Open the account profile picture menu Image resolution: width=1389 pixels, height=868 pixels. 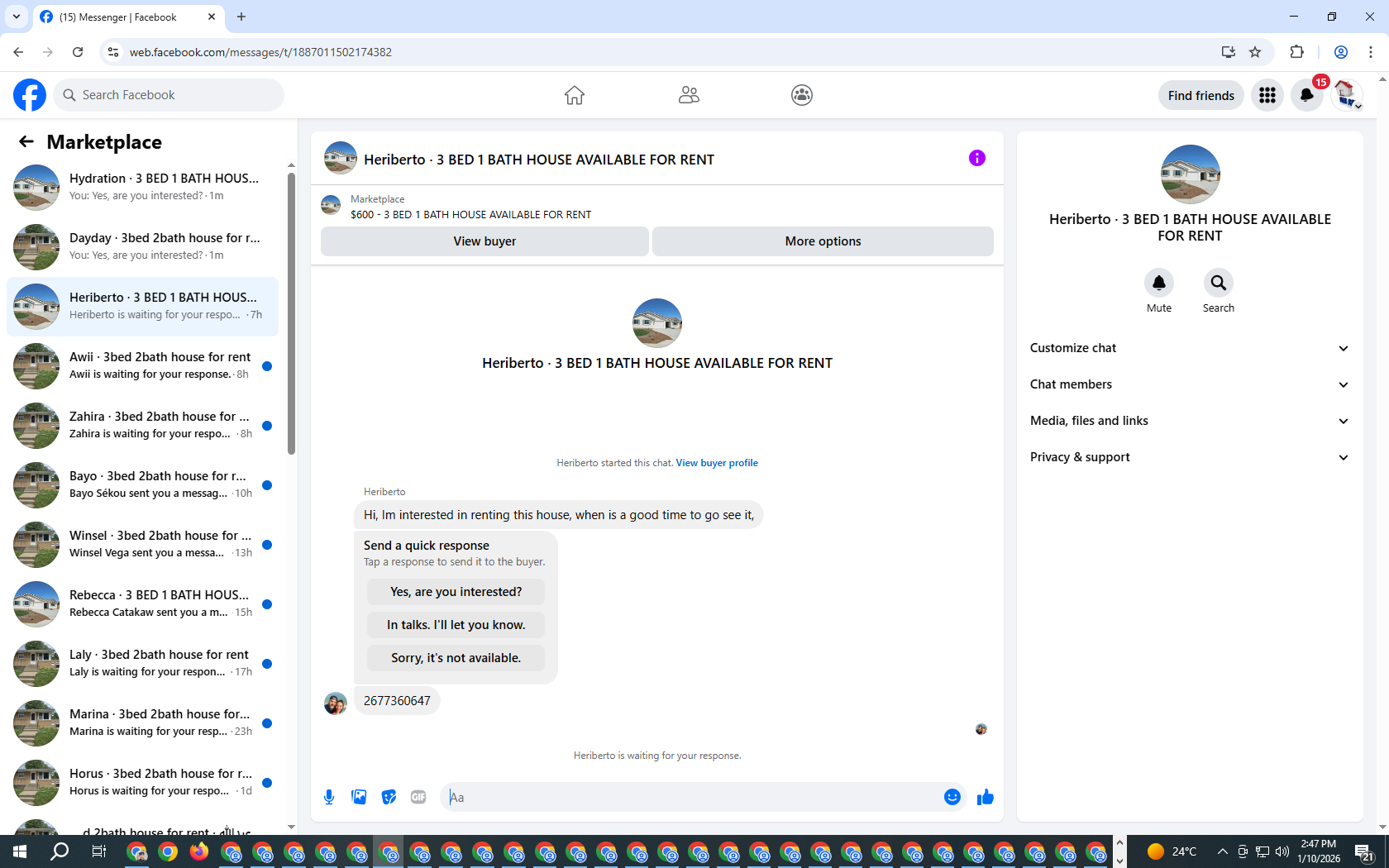(1347, 95)
